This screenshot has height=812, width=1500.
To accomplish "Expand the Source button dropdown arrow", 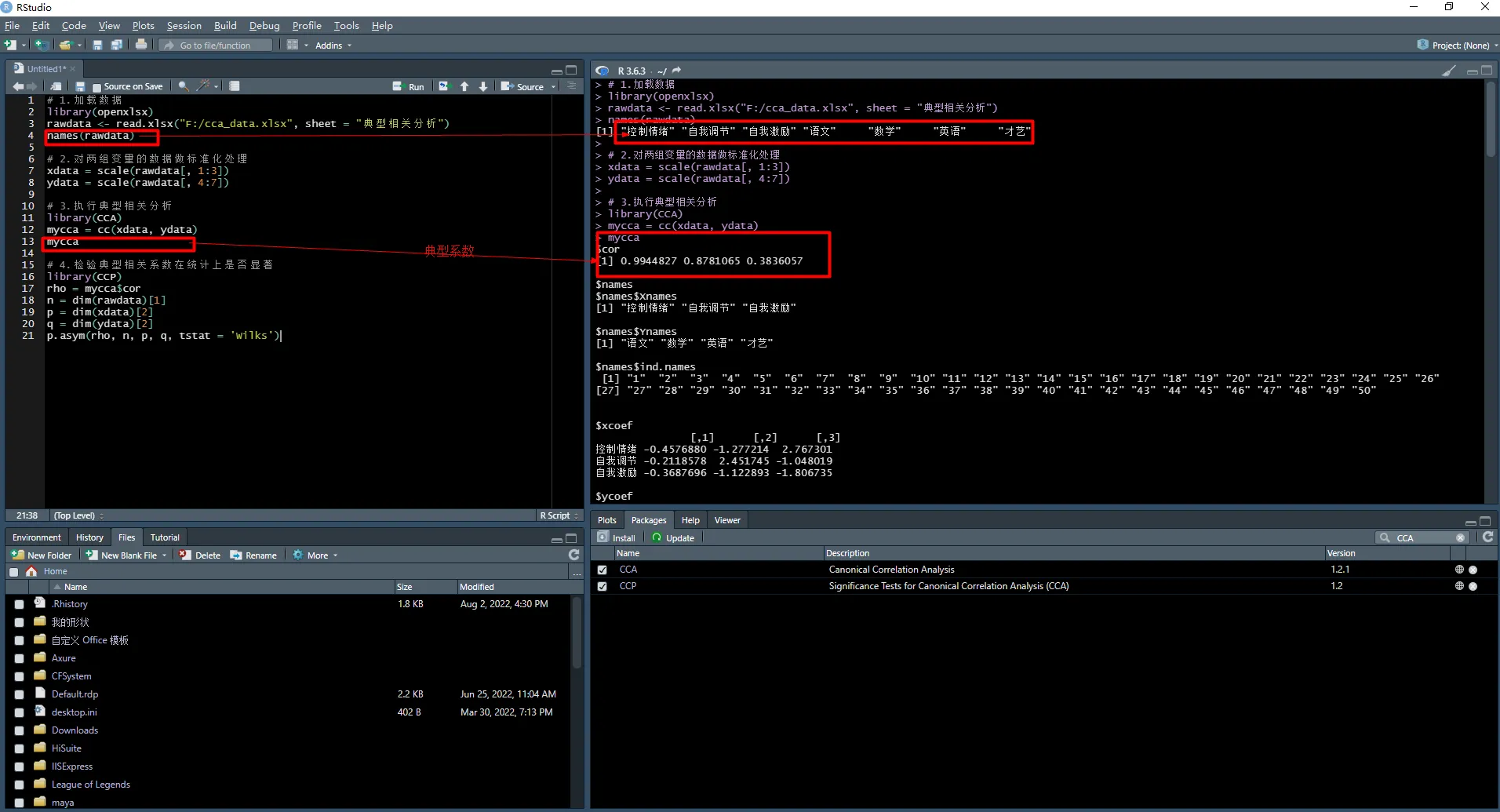I will (x=553, y=87).
